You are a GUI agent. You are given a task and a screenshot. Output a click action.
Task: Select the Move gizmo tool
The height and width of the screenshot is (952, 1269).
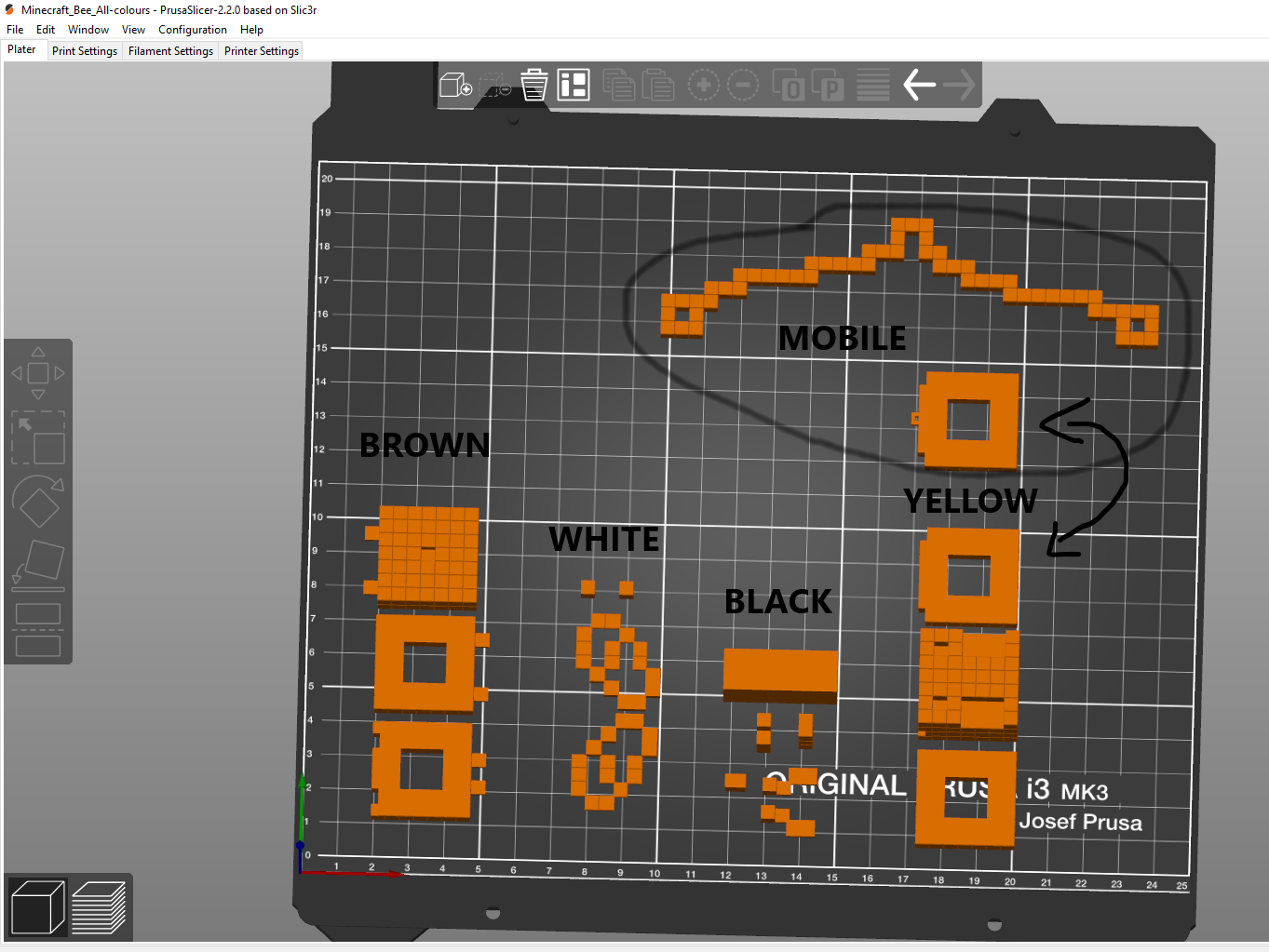pos(38,373)
